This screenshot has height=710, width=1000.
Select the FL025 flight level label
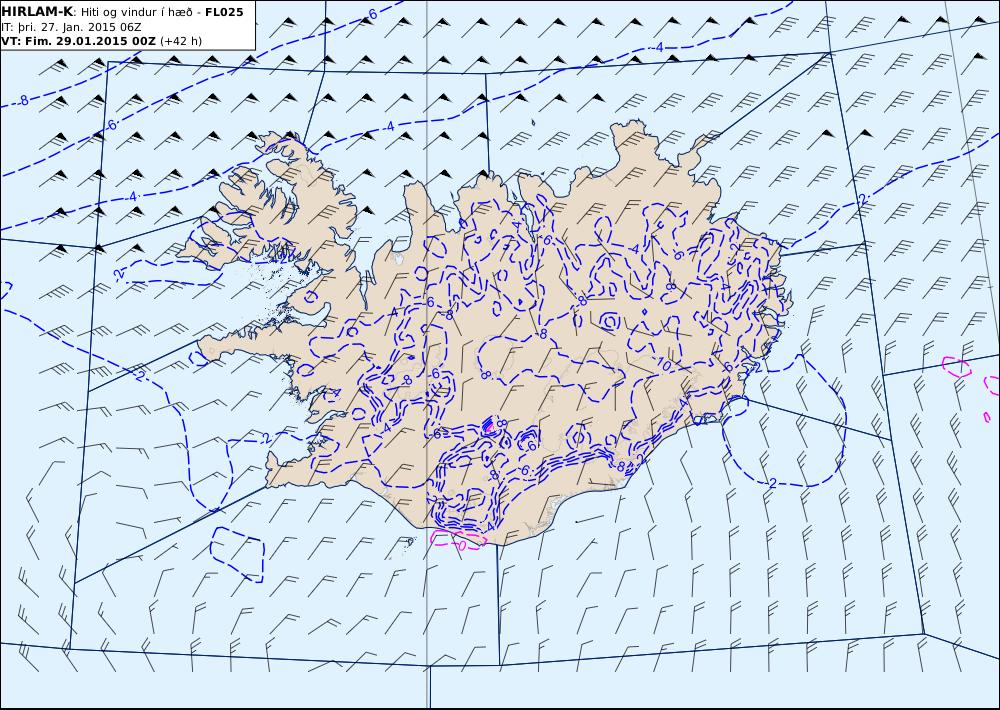(224, 12)
